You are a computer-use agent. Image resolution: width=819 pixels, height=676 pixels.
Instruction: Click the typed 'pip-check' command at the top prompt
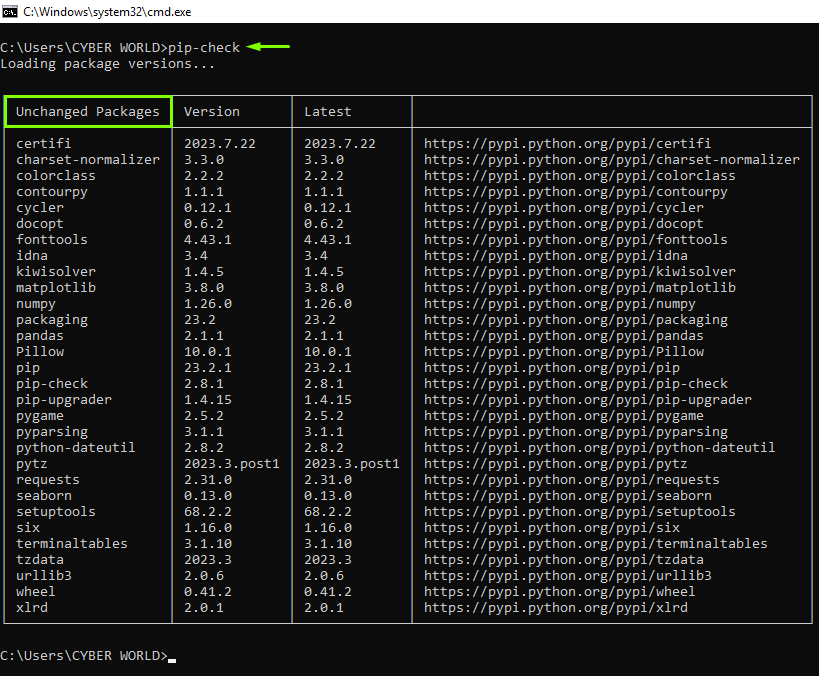[204, 48]
